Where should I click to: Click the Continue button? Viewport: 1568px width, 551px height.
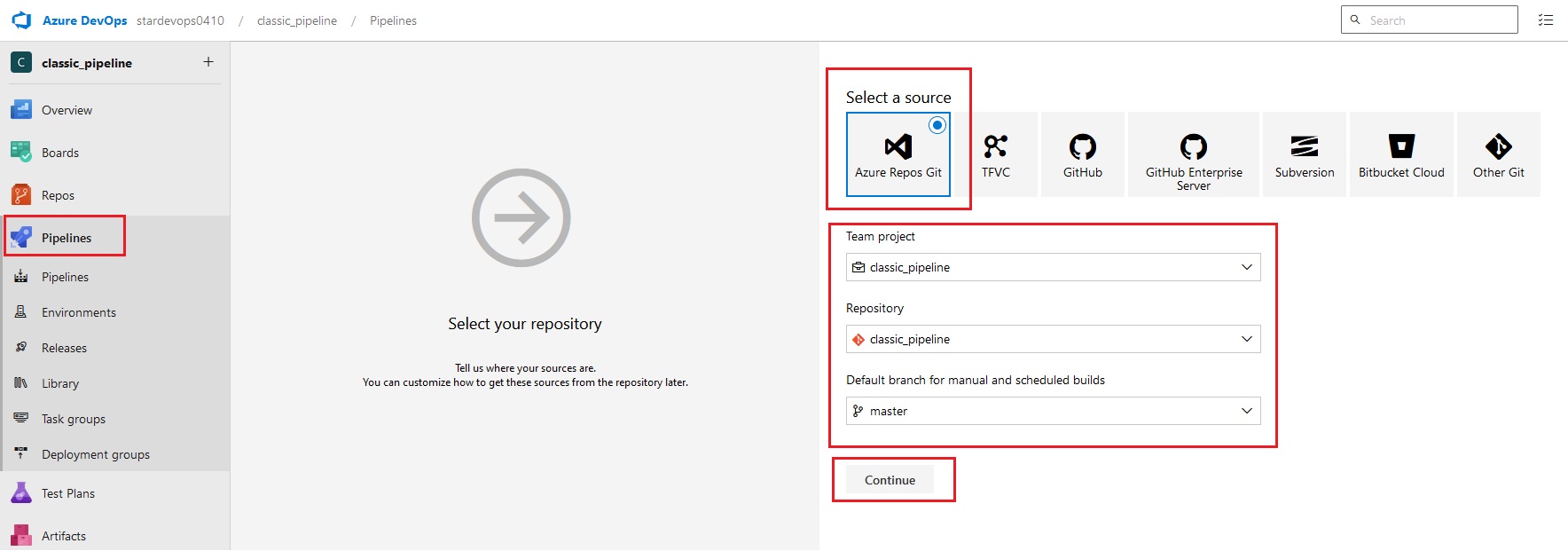click(890, 480)
